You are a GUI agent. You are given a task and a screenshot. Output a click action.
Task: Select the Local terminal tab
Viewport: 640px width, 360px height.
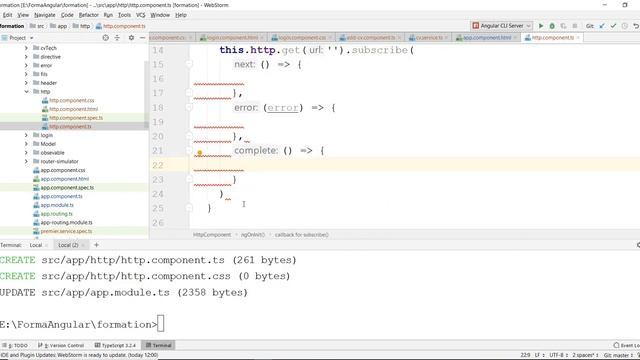click(36, 245)
